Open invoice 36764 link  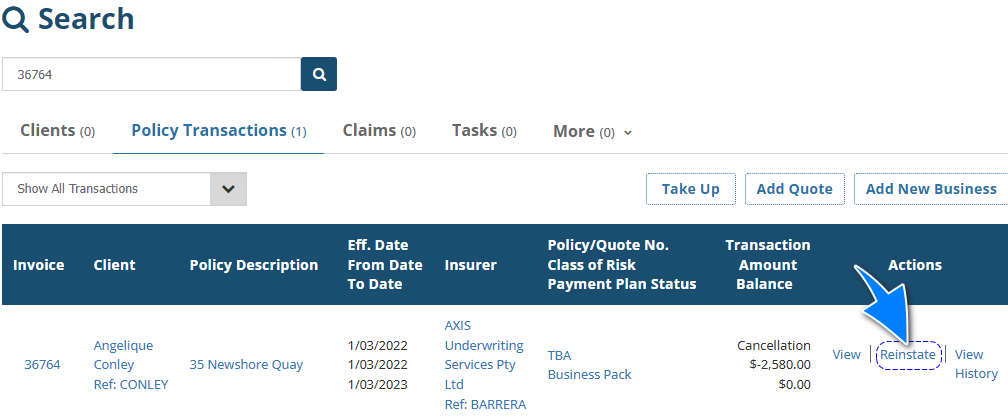(42, 365)
